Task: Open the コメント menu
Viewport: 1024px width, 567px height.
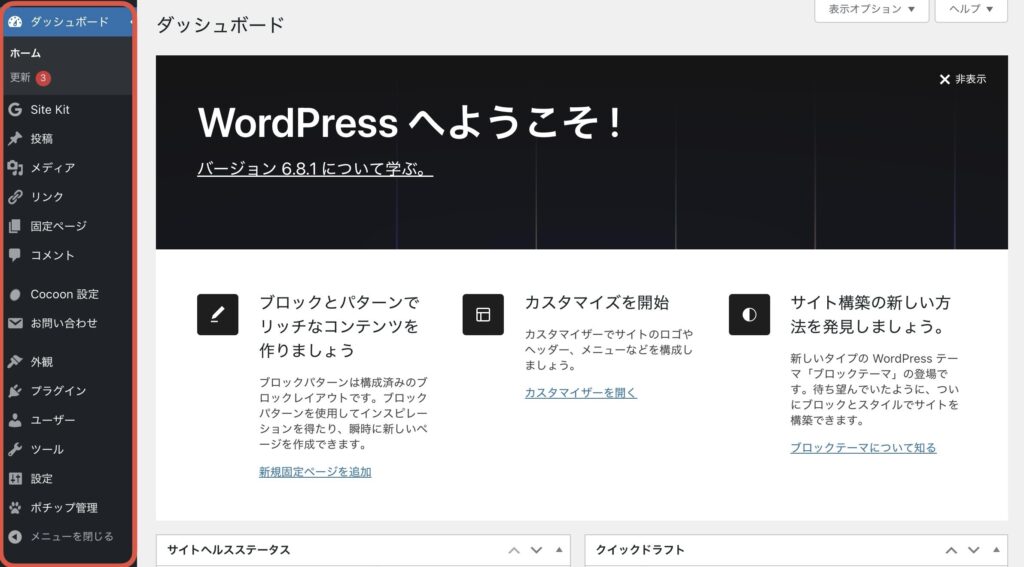Action: coord(68,255)
